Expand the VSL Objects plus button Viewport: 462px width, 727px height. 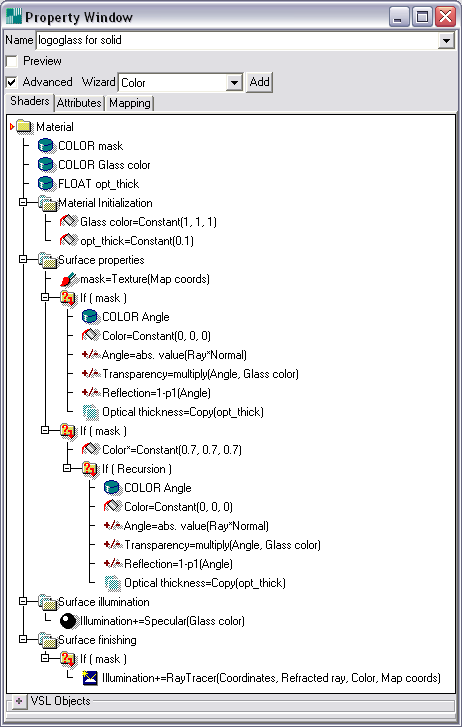click(19, 701)
